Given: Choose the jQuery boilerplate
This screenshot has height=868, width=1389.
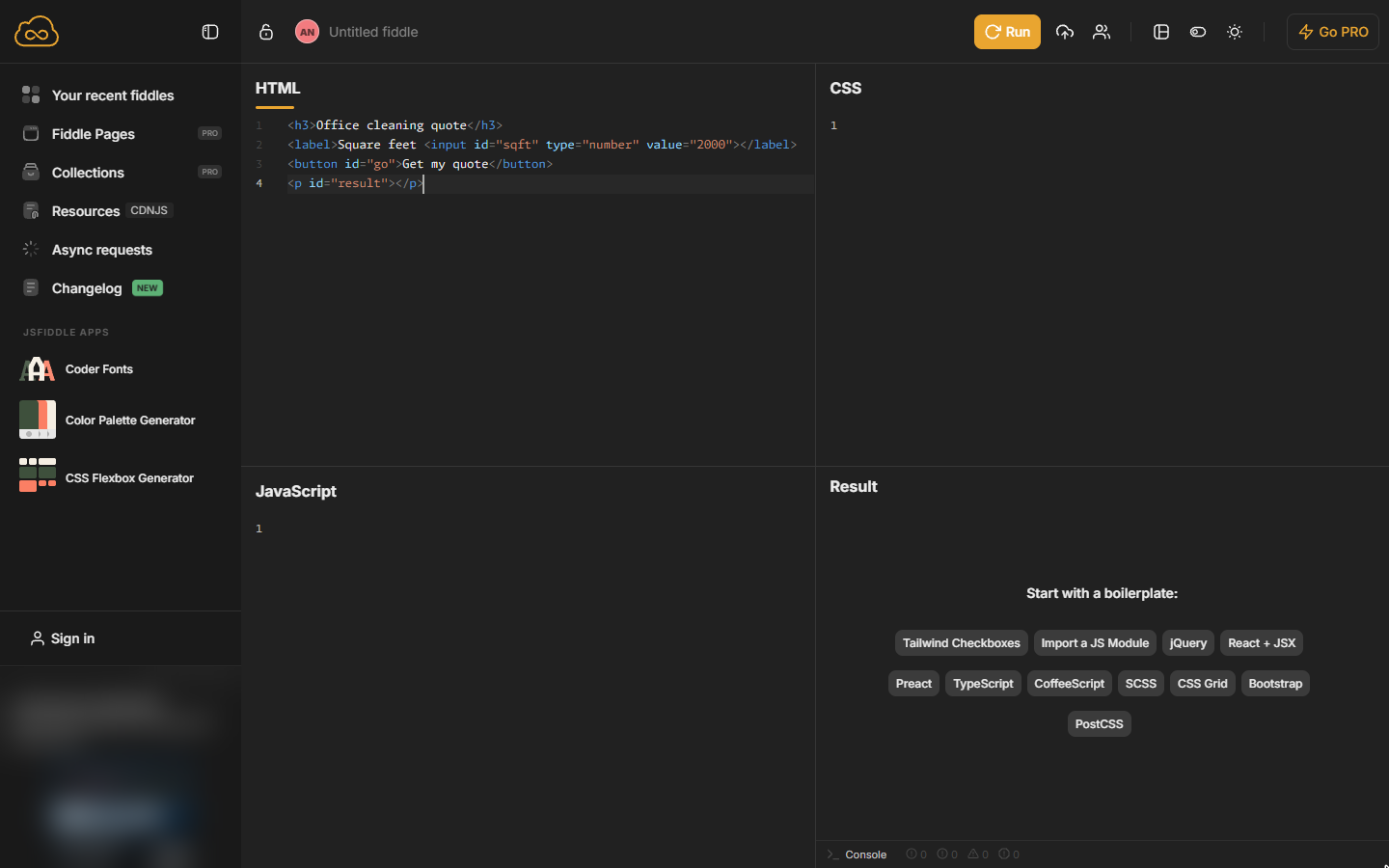Looking at the screenshot, I should point(1188,643).
